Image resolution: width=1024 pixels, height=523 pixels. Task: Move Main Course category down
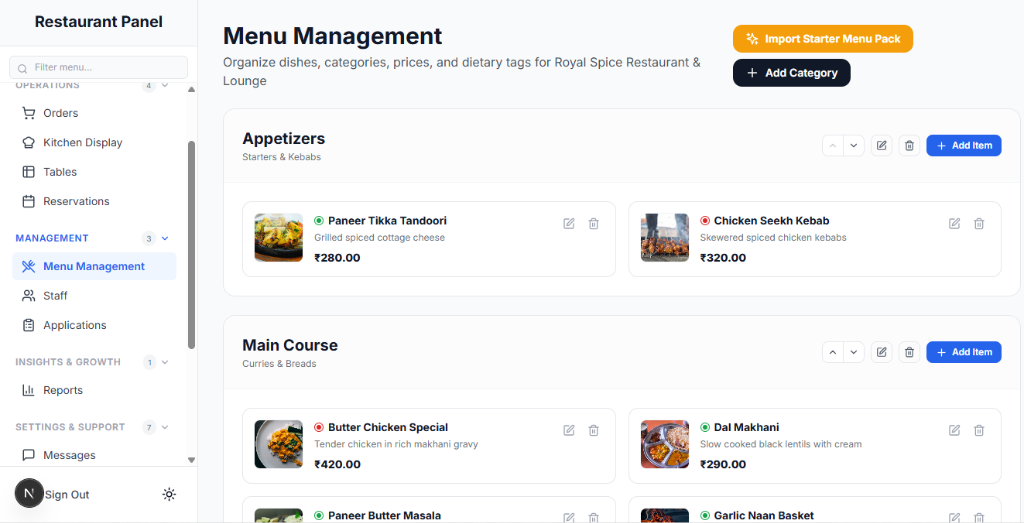[854, 352]
